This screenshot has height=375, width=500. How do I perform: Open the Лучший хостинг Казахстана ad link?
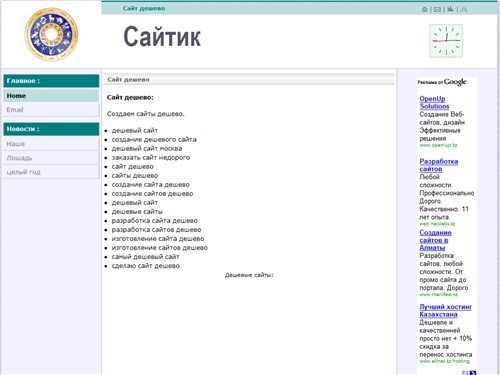click(x=446, y=310)
